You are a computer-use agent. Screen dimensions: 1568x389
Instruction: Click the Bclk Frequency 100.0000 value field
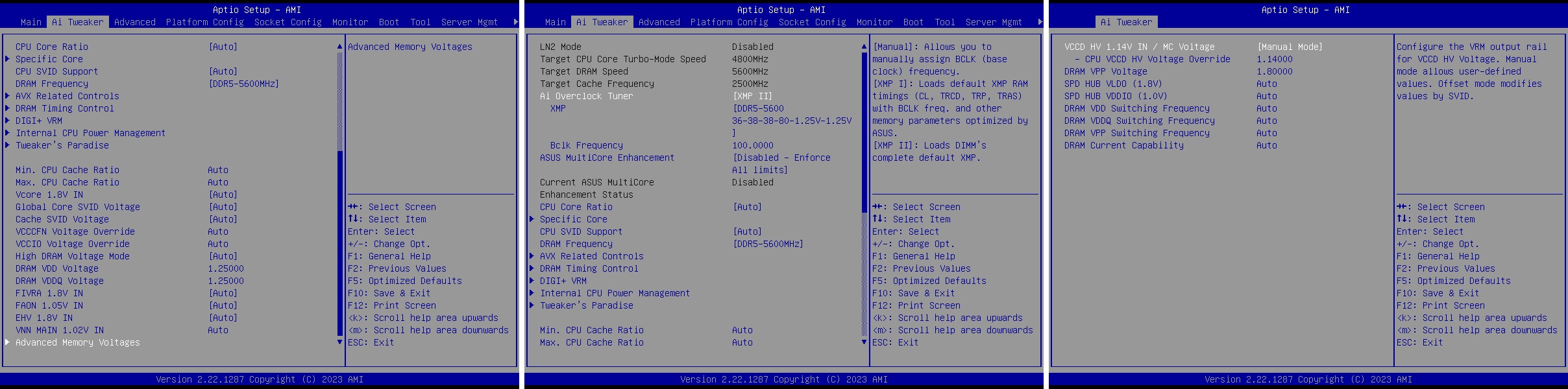click(x=752, y=145)
